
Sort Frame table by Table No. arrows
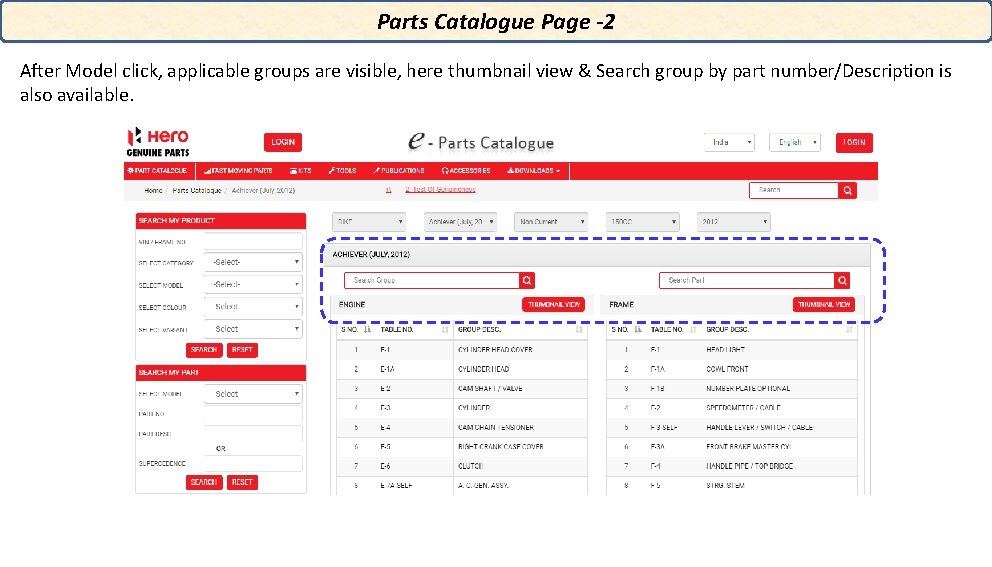coord(693,330)
